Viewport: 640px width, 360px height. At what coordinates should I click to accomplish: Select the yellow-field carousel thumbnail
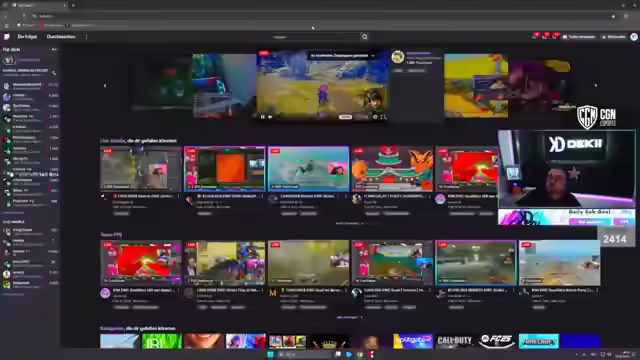pos(476,86)
